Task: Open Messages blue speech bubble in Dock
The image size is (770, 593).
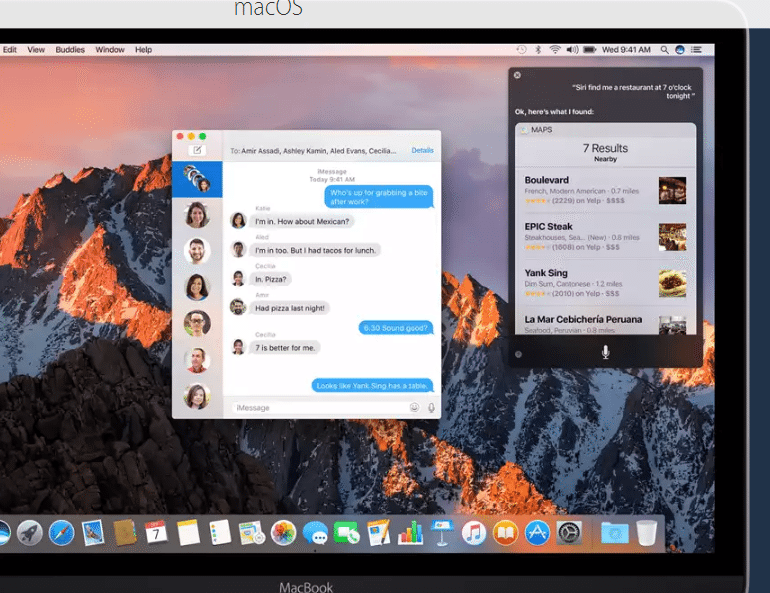Action: coord(315,533)
